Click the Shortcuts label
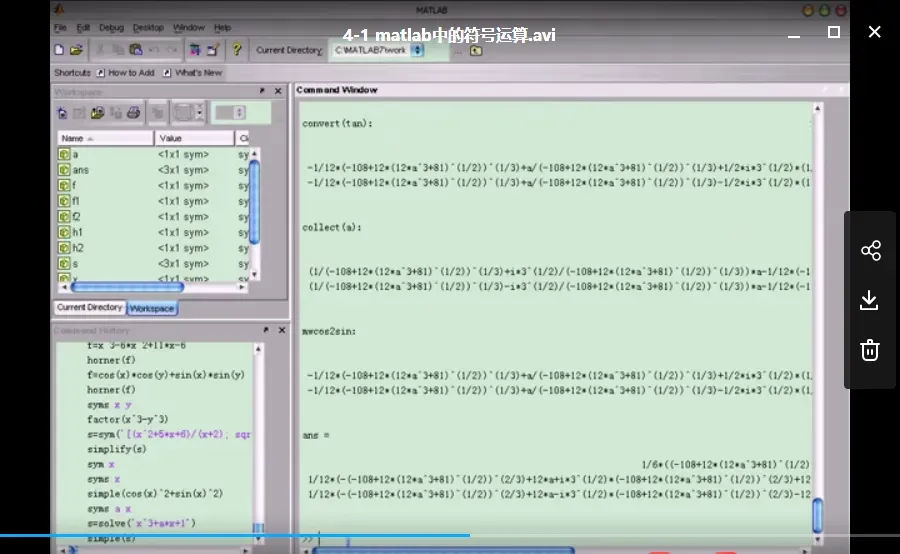Screen dimensions: 900x554 point(72,73)
